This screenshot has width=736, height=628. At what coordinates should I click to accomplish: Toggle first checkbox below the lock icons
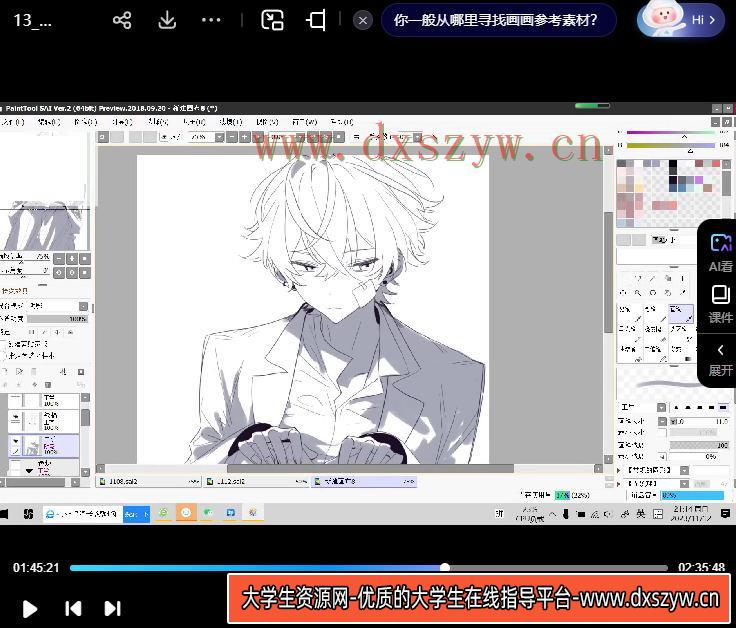point(4,344)
